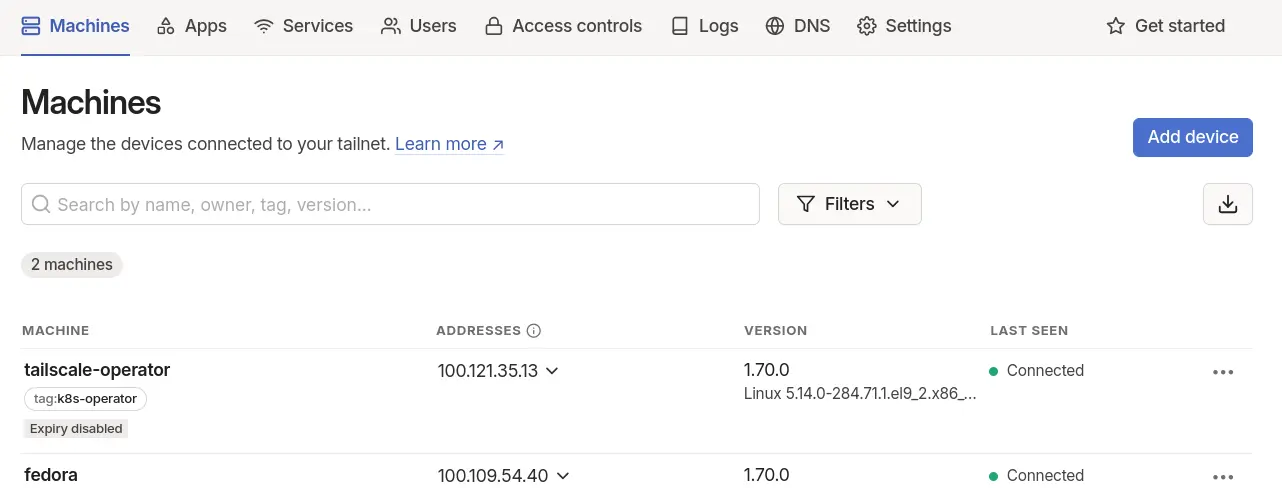Viewport: 1282px width, 488px height.
Task: Click the Linux 5.14.0 kernel version text
Action: (x=860, y=394)
